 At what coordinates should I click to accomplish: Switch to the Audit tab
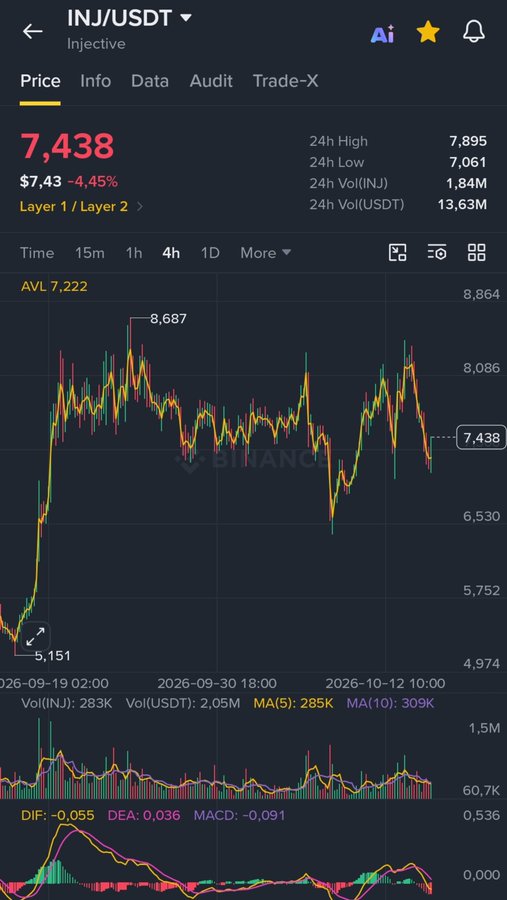[x=211, y=81]
